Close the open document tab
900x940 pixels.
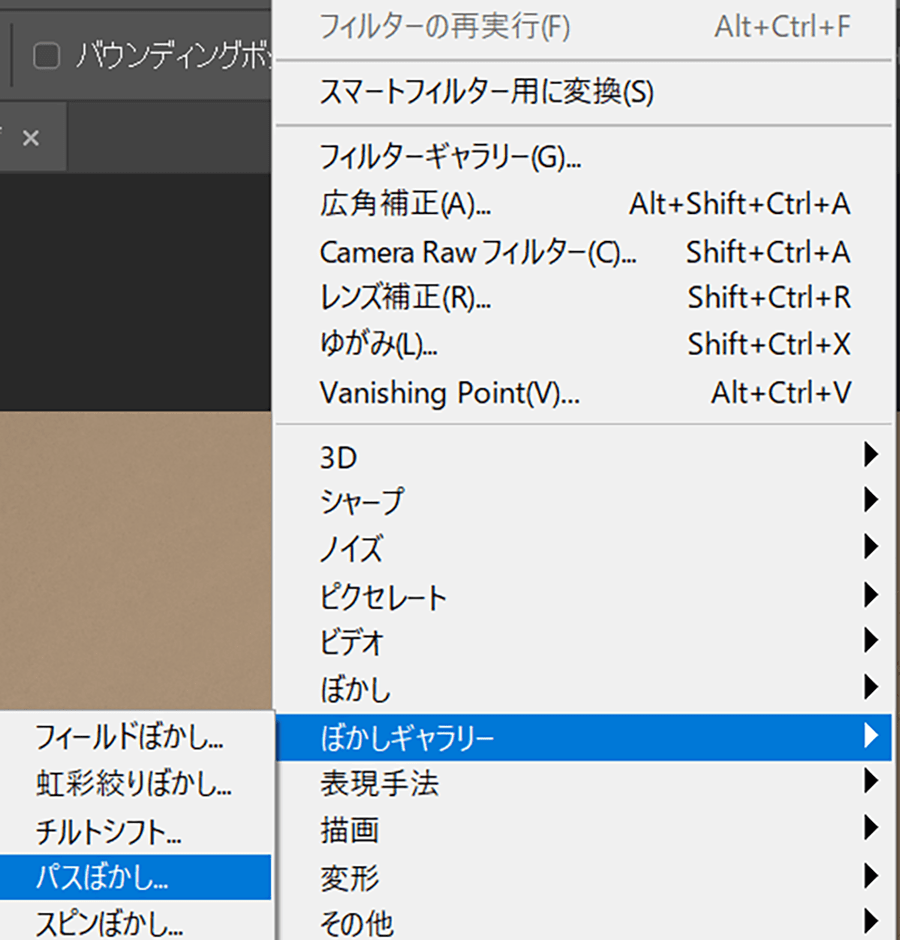[31, 138]
